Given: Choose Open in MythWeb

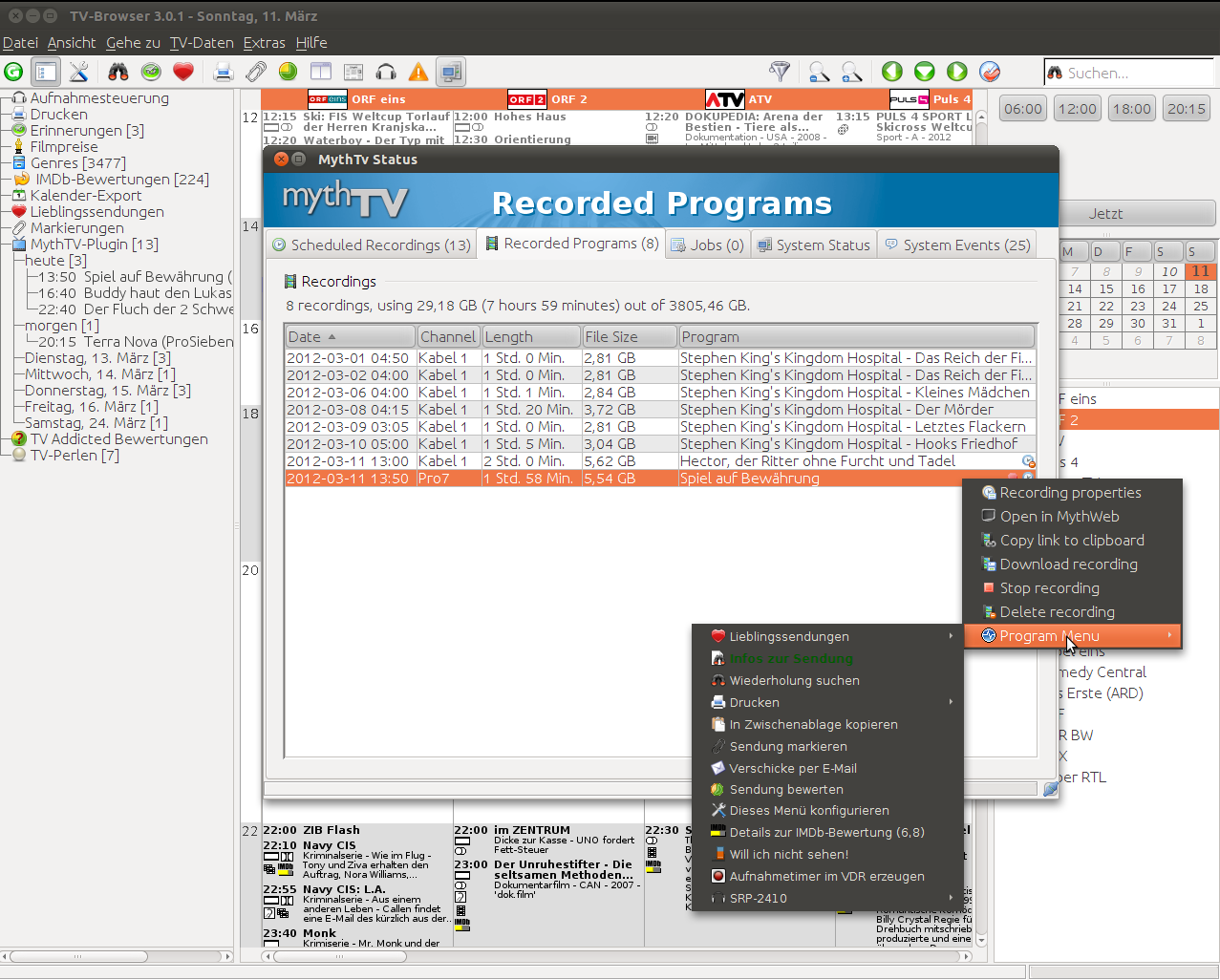Looking at the screenshot, I should [x=1073, y=517].
